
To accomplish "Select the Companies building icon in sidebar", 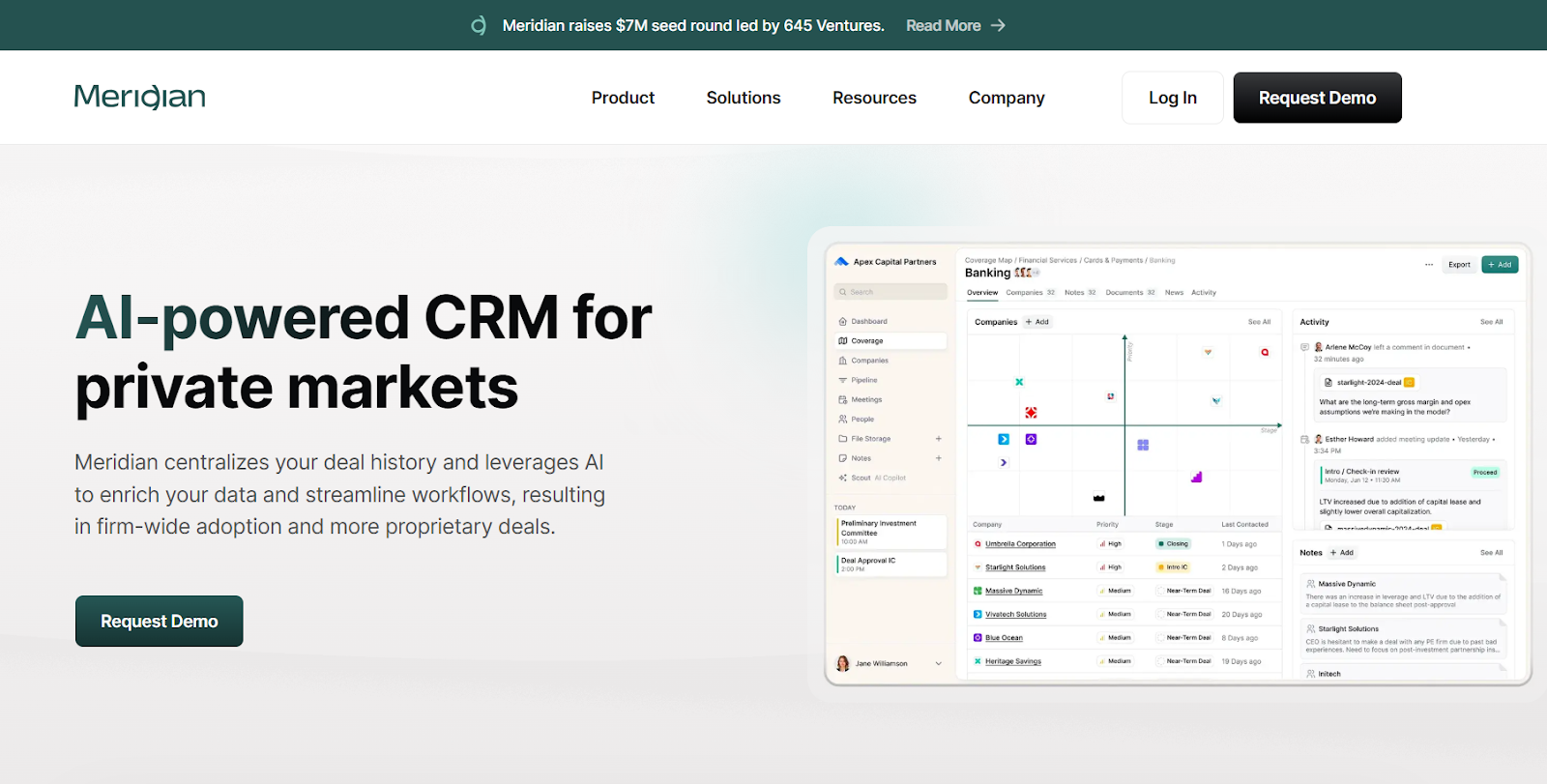I will [843, 361].
